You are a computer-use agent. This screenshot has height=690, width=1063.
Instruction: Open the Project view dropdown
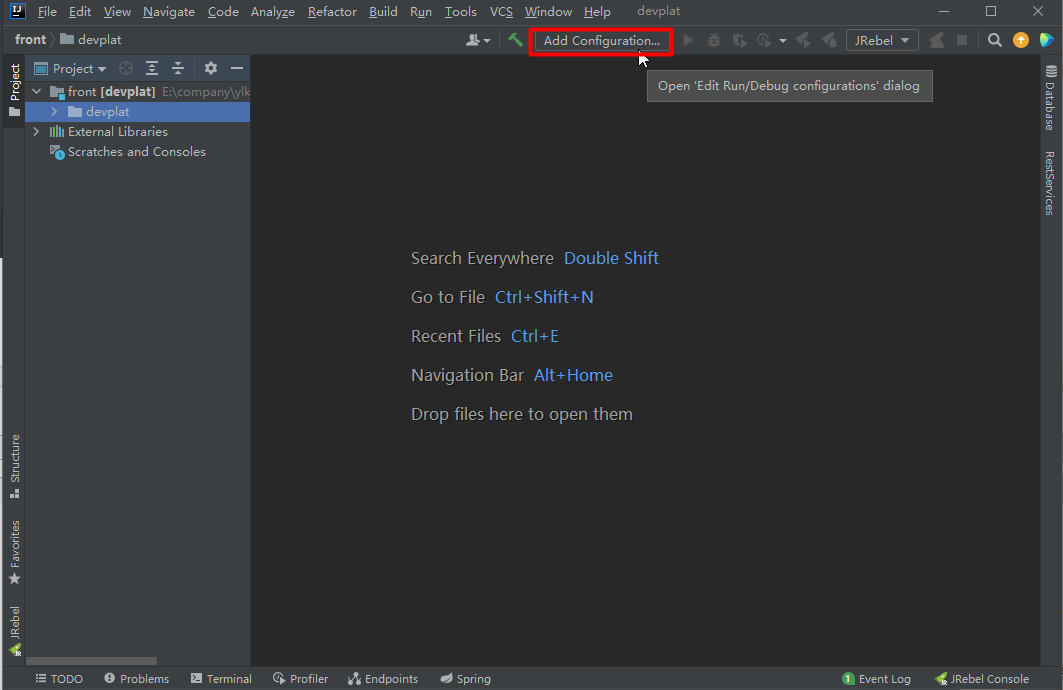(71, 68)
